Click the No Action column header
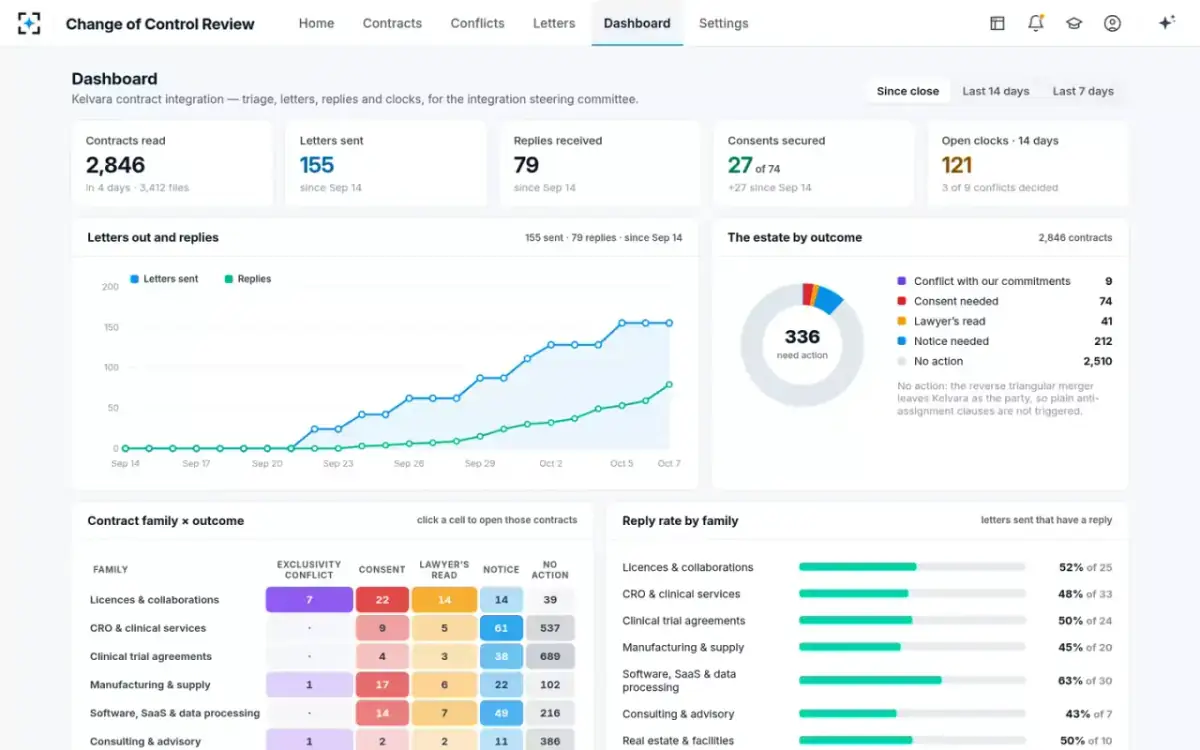 pos(550,569)
